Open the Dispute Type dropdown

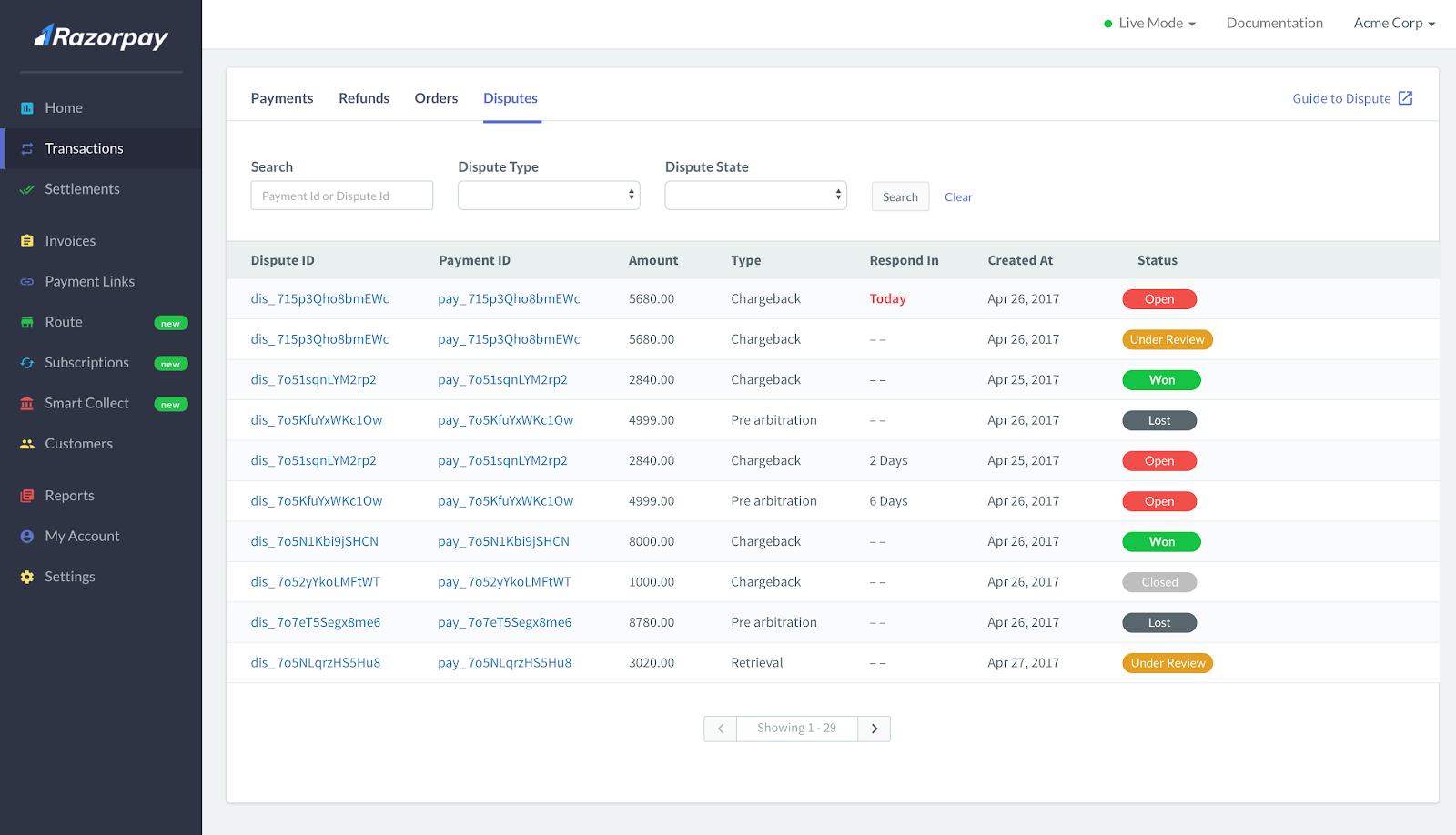pos(548,195)
